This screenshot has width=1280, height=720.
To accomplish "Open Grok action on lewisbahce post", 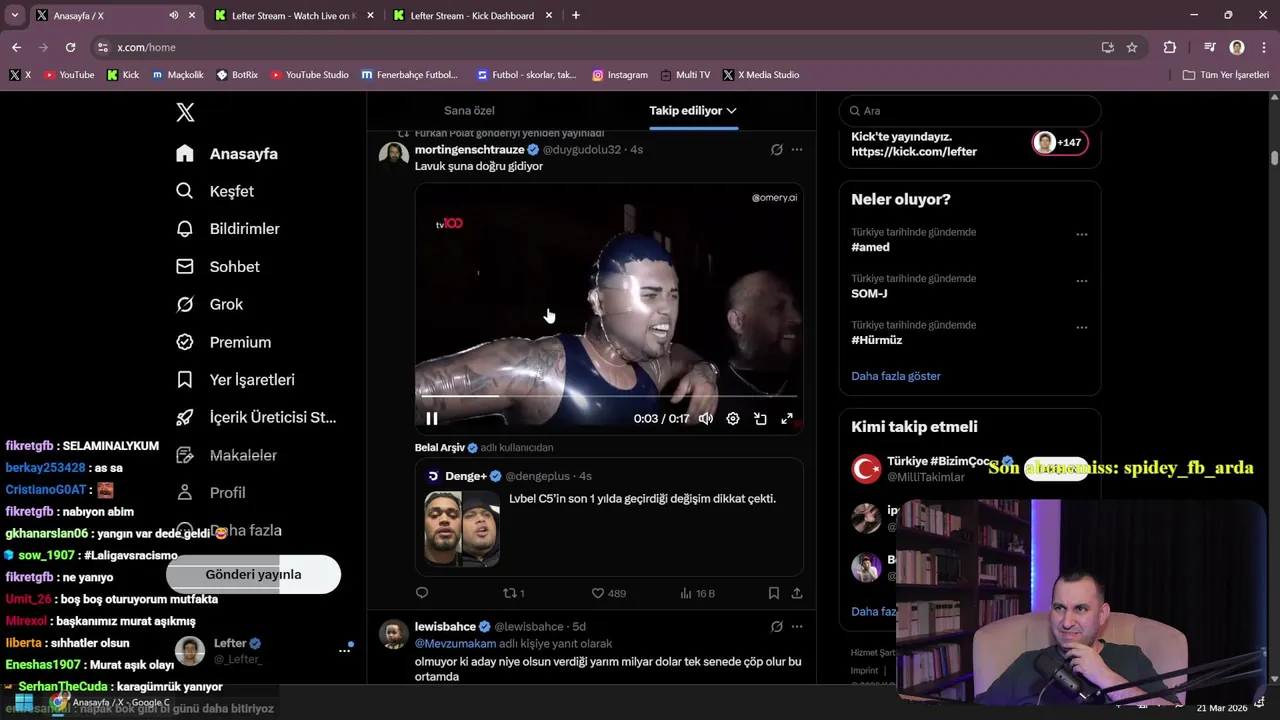I will click(x=776, y=627).
